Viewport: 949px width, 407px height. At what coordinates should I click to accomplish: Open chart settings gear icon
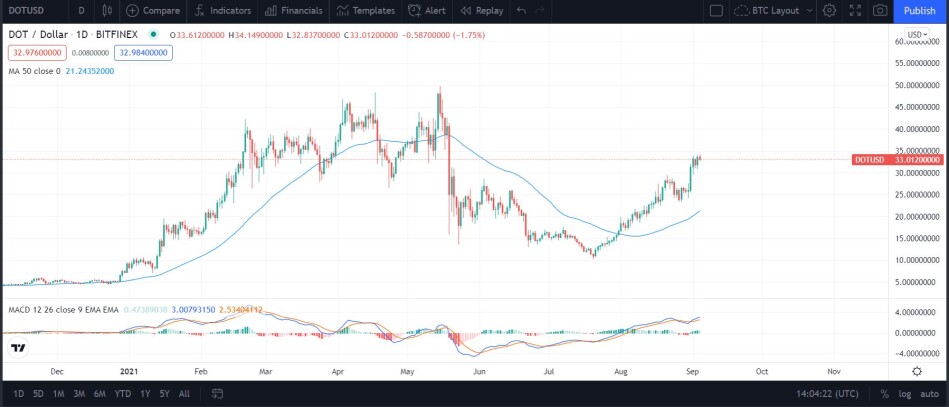pos(829,10)
